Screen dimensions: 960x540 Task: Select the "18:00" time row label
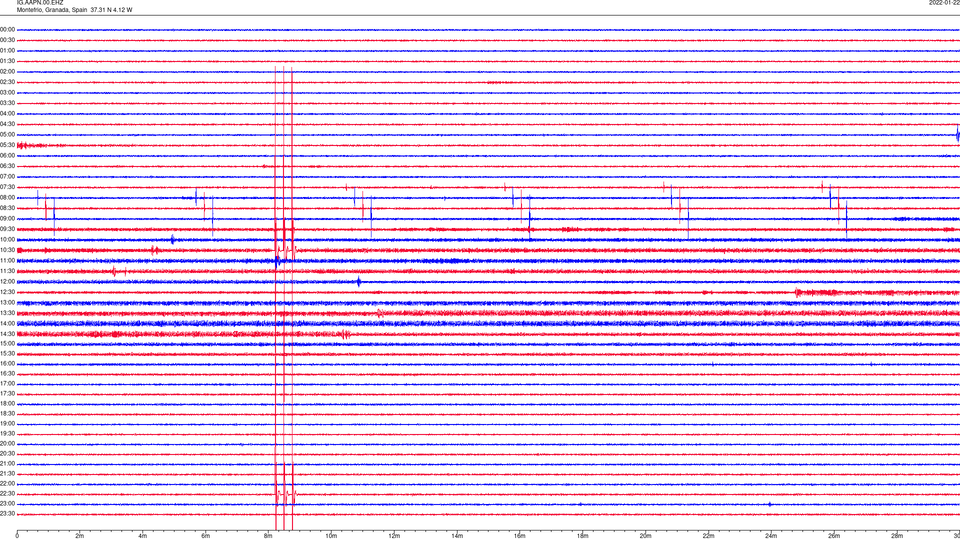pyautogui.click(x=7, y=403)
